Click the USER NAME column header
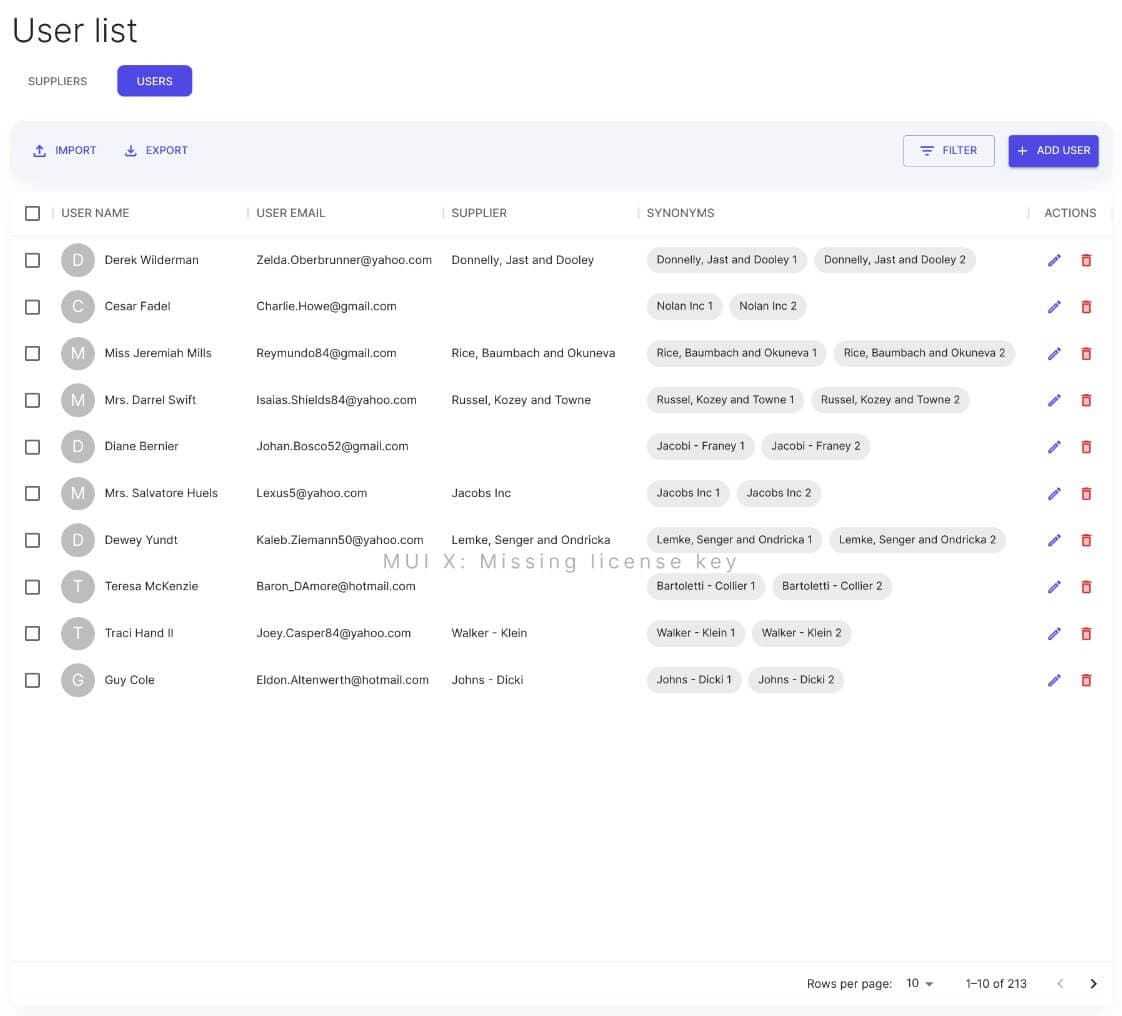The width and height of the screenshot is (1122, 1016). point(95,213)
